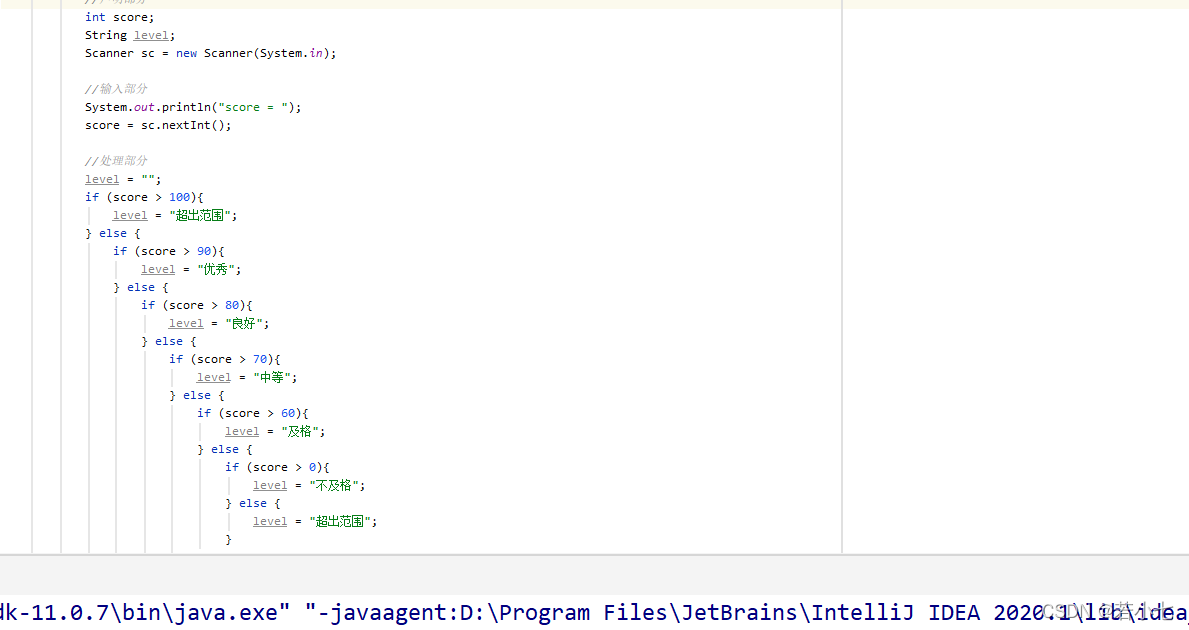1189x630 pixels.
Task: Click the "不及格" string literal
Action: pos(334,485)
